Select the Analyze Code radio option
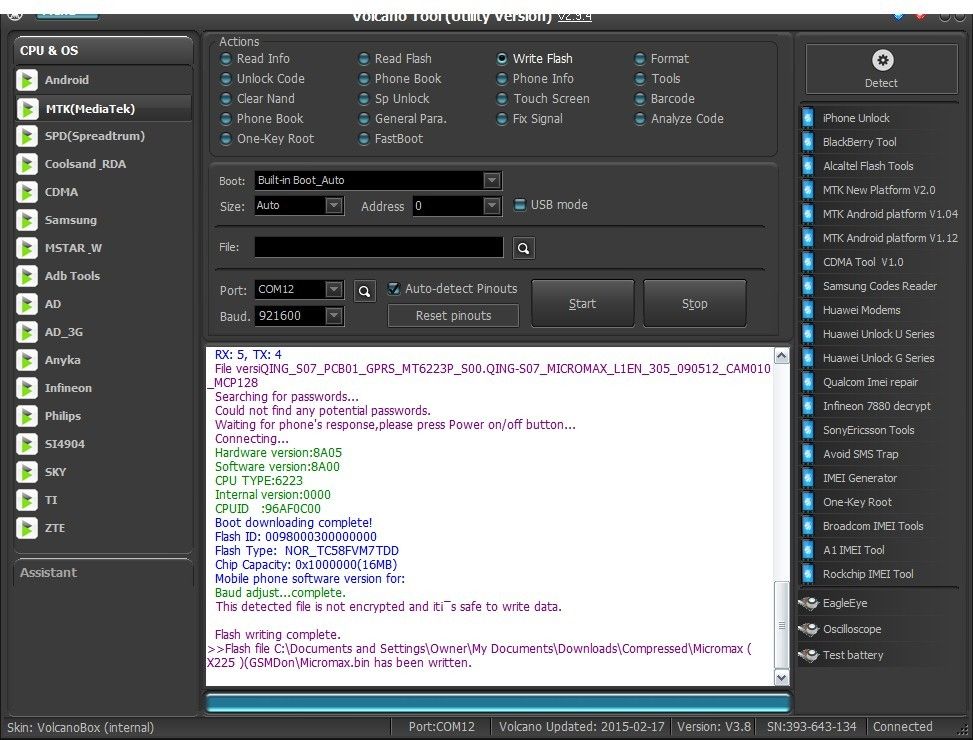 click(640, 118)
